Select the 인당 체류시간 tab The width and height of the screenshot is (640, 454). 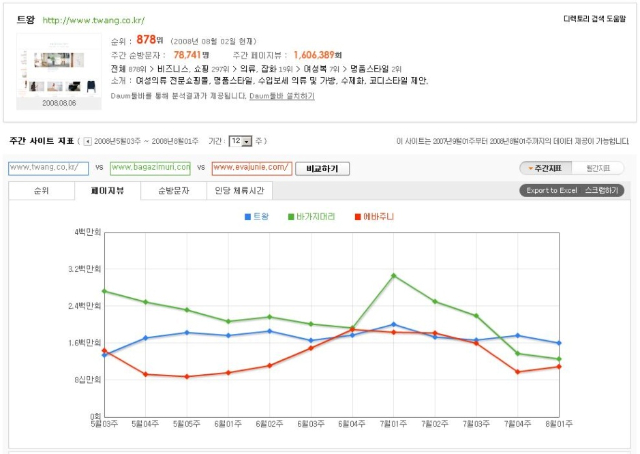click(x=240, y=191)
